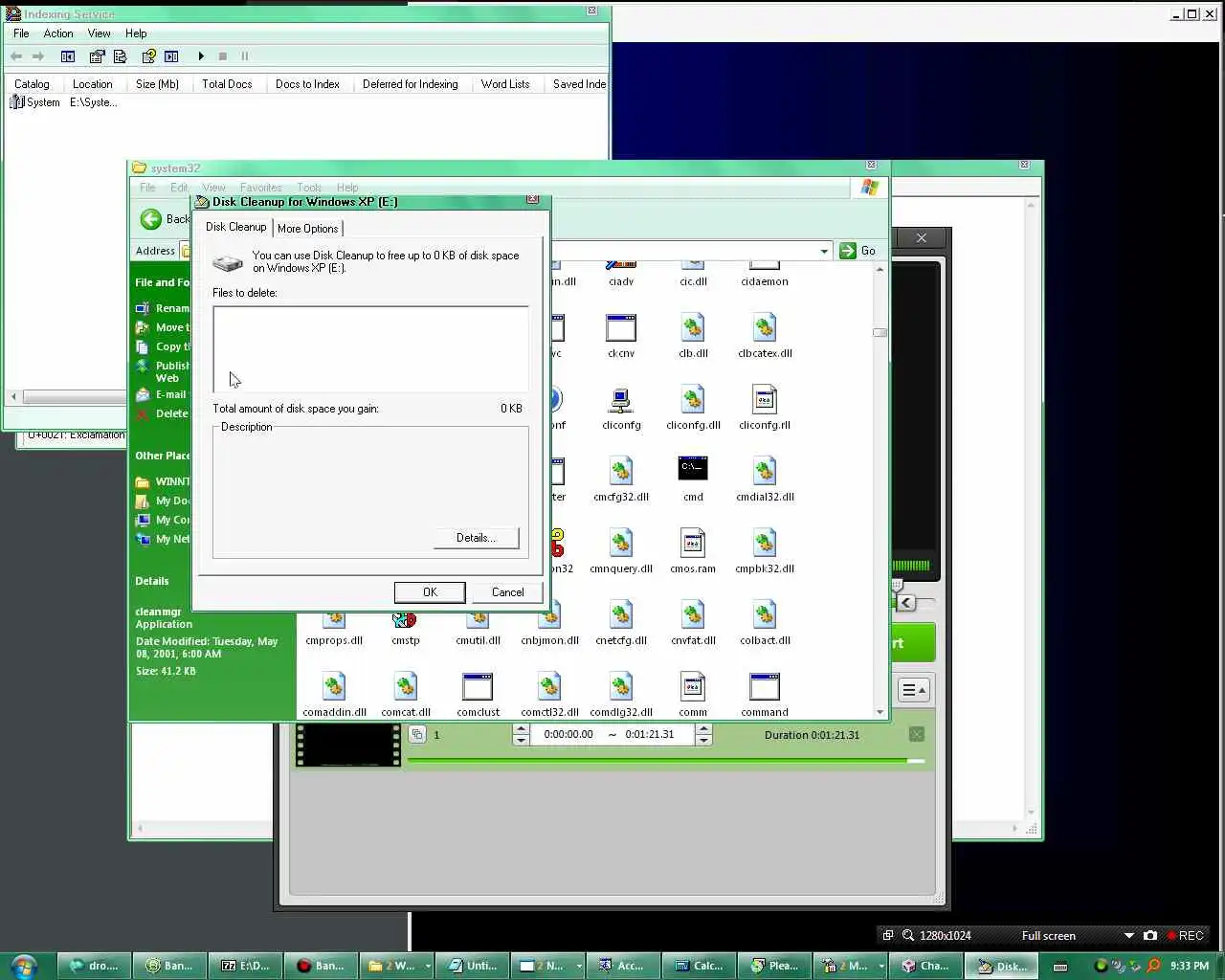1225x980 pixels.
Task: Select the Disk Cleanup tab
Action: pyautogui.click(x=235, y=227)
